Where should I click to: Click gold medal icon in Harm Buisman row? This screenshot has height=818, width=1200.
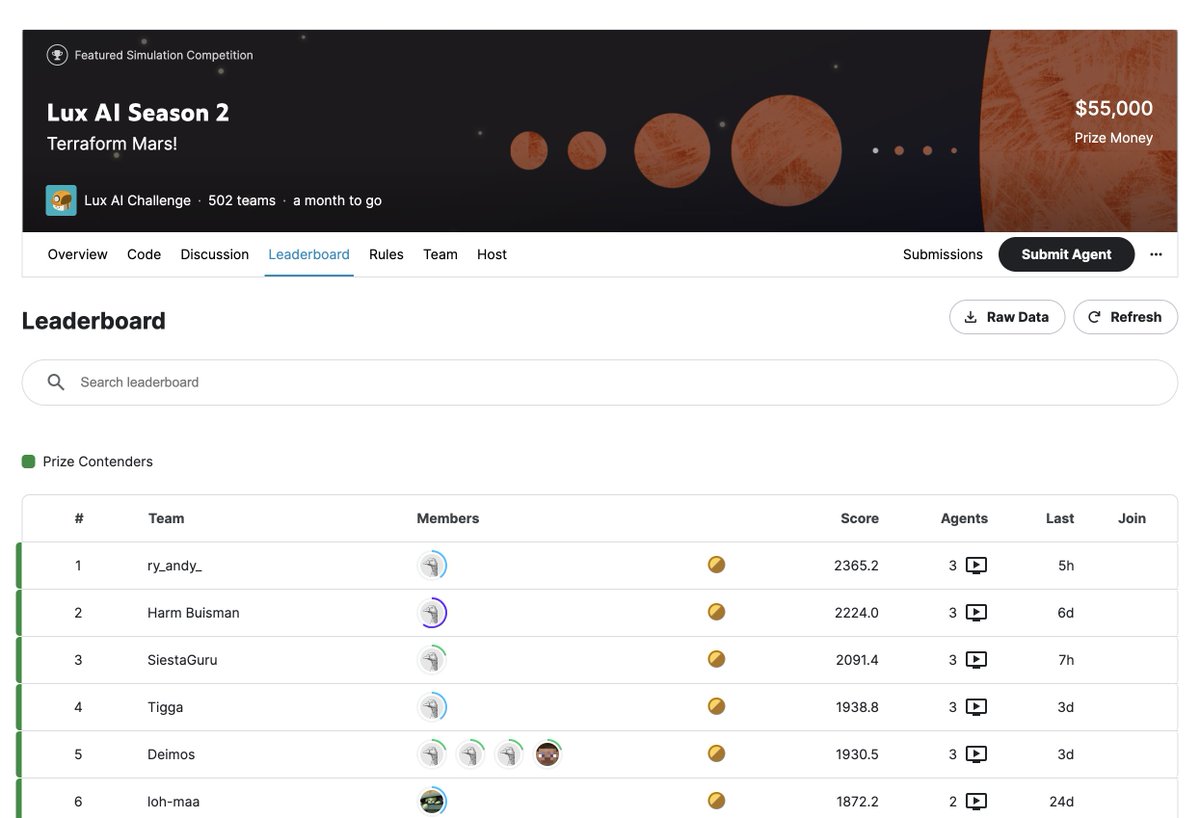[x=716, y=612]
